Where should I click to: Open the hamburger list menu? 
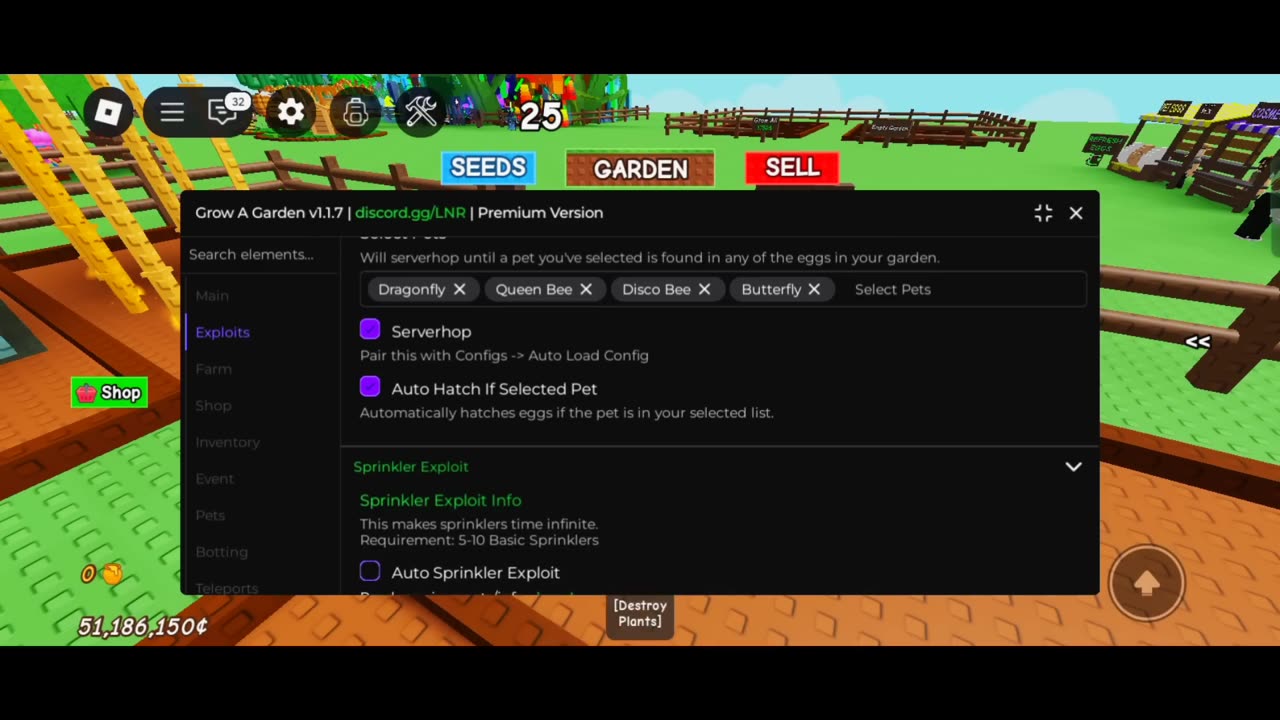click(172, 112)
